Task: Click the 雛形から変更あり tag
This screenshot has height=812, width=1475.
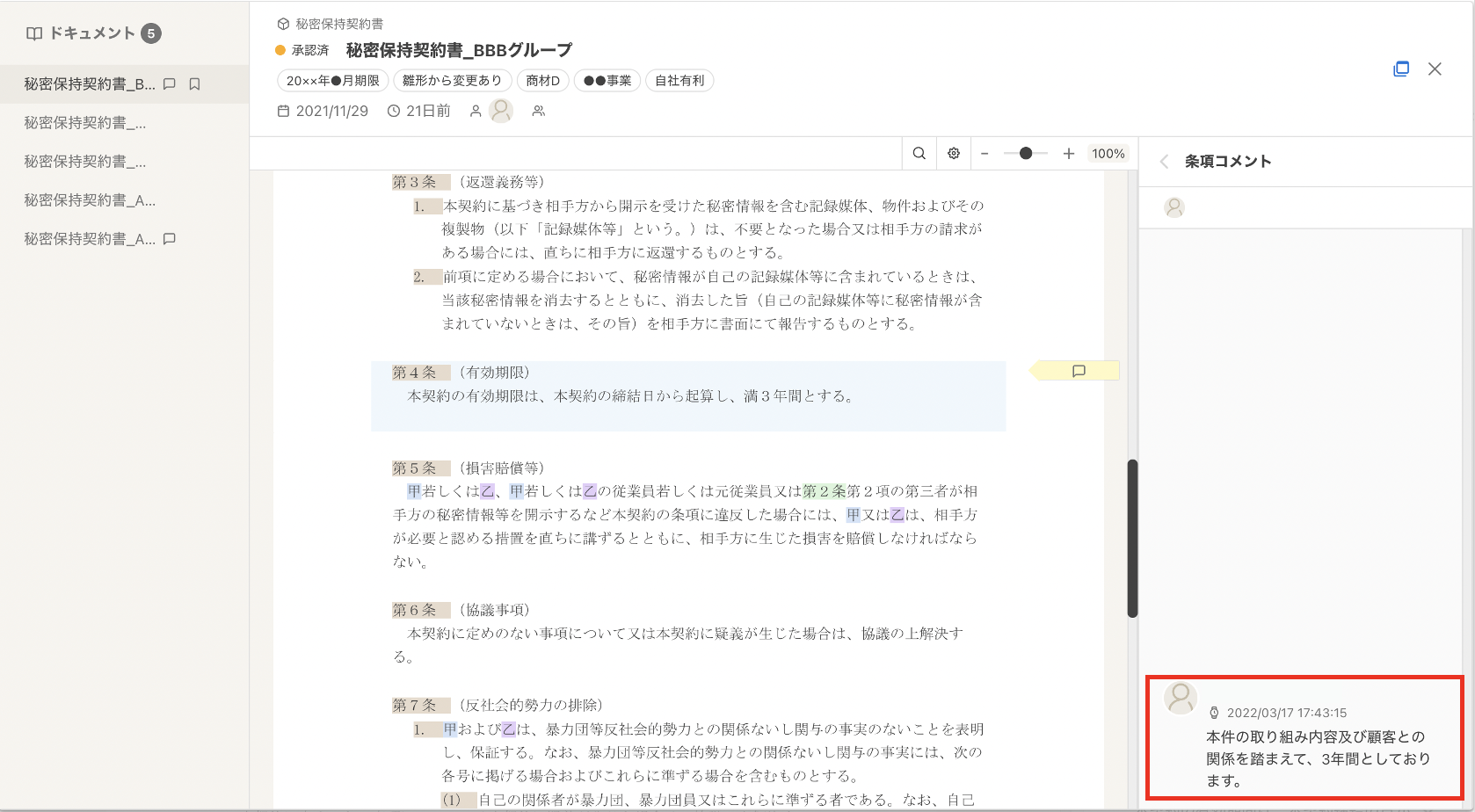Action: click(452, 81)
